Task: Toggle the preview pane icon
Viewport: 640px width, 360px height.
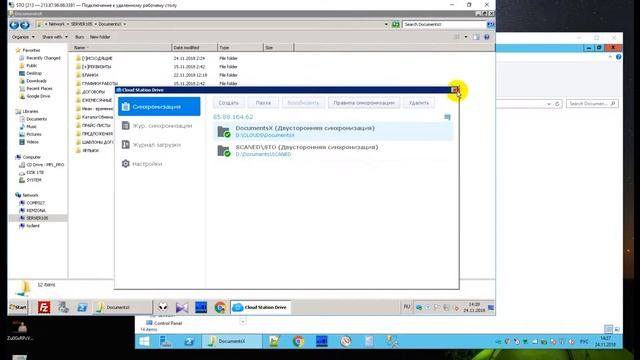Action: coord(476,37)
